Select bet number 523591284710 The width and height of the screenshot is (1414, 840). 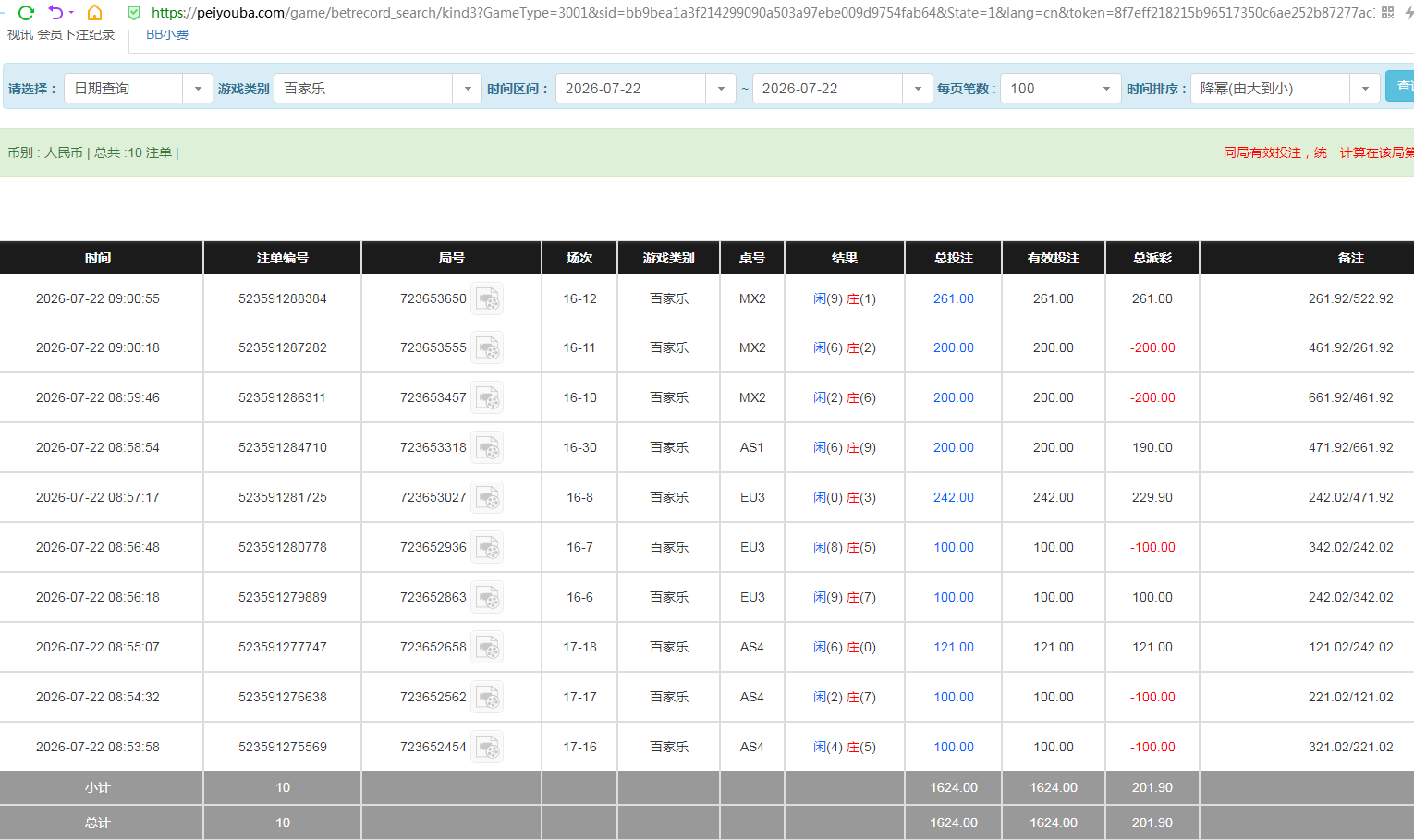[x=283, y=448]
